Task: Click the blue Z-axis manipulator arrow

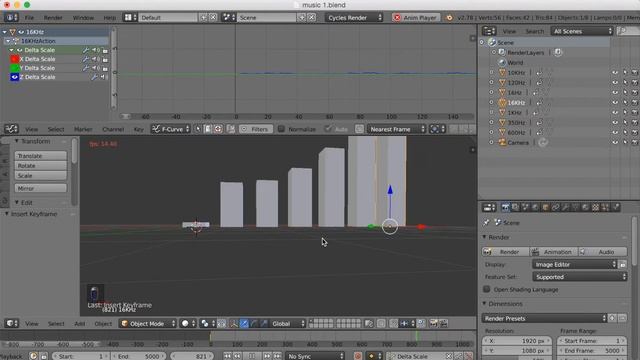Action: 390,190
